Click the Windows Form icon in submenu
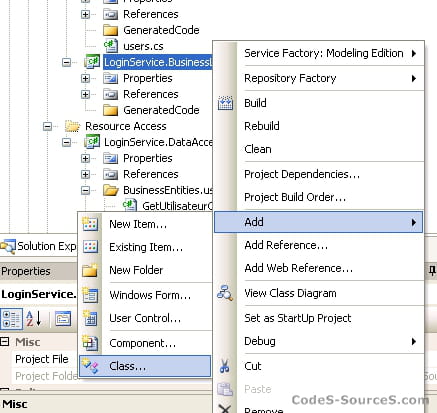This screenshot has height=413, width=437. (90, 295)
